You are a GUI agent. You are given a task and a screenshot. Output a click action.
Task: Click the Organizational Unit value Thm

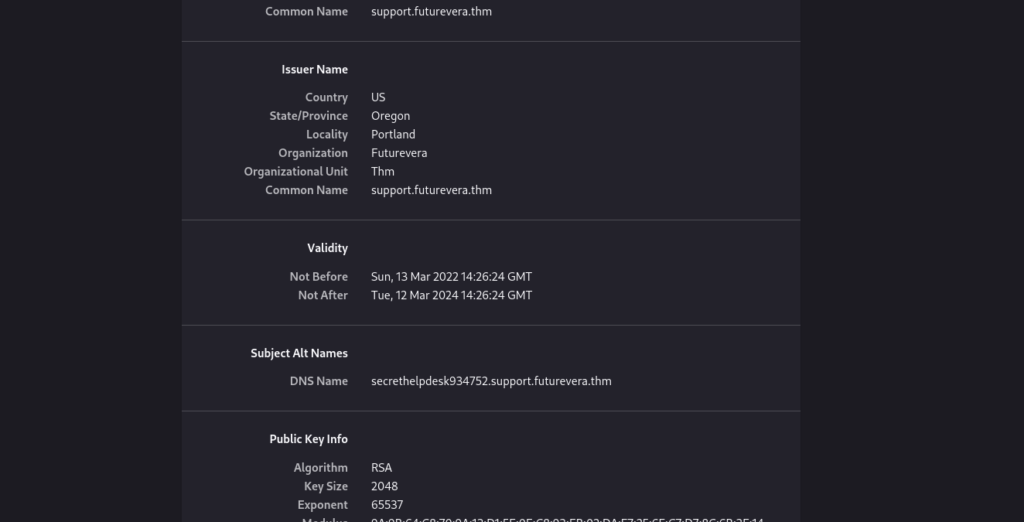383,172
